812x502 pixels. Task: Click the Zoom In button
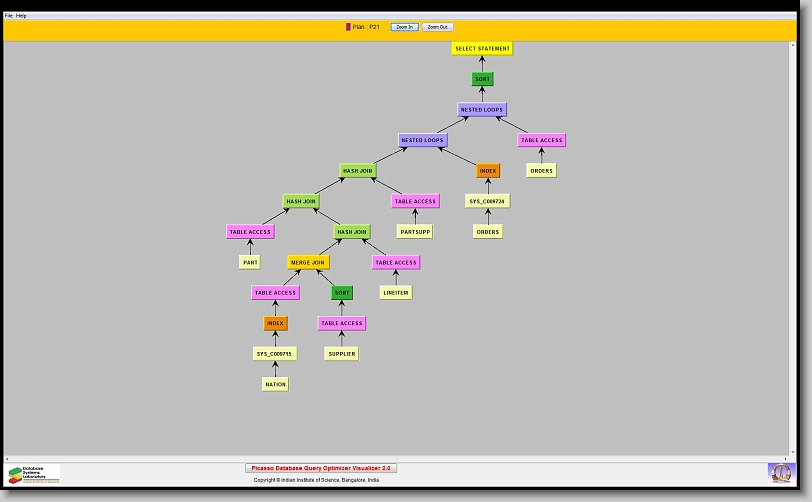[x=403, y=27]
